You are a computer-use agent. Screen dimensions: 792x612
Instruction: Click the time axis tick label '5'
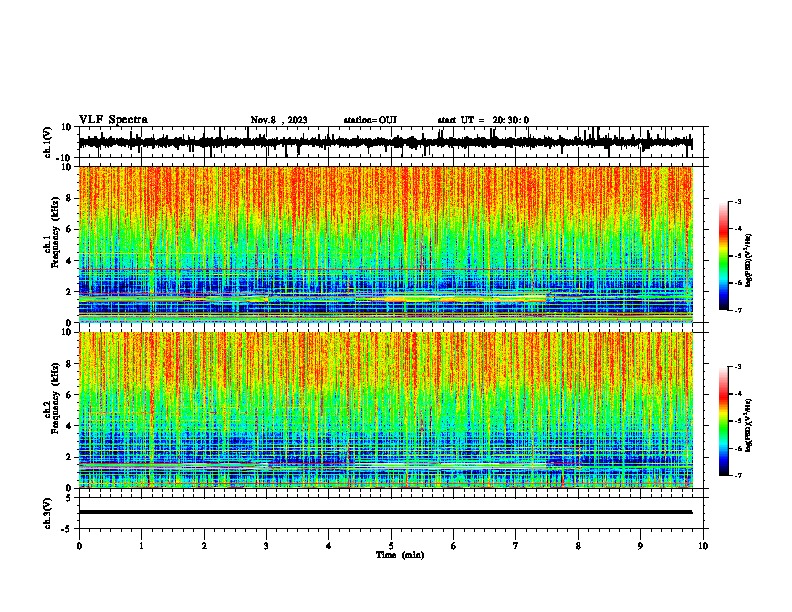[x=391, y=546]
